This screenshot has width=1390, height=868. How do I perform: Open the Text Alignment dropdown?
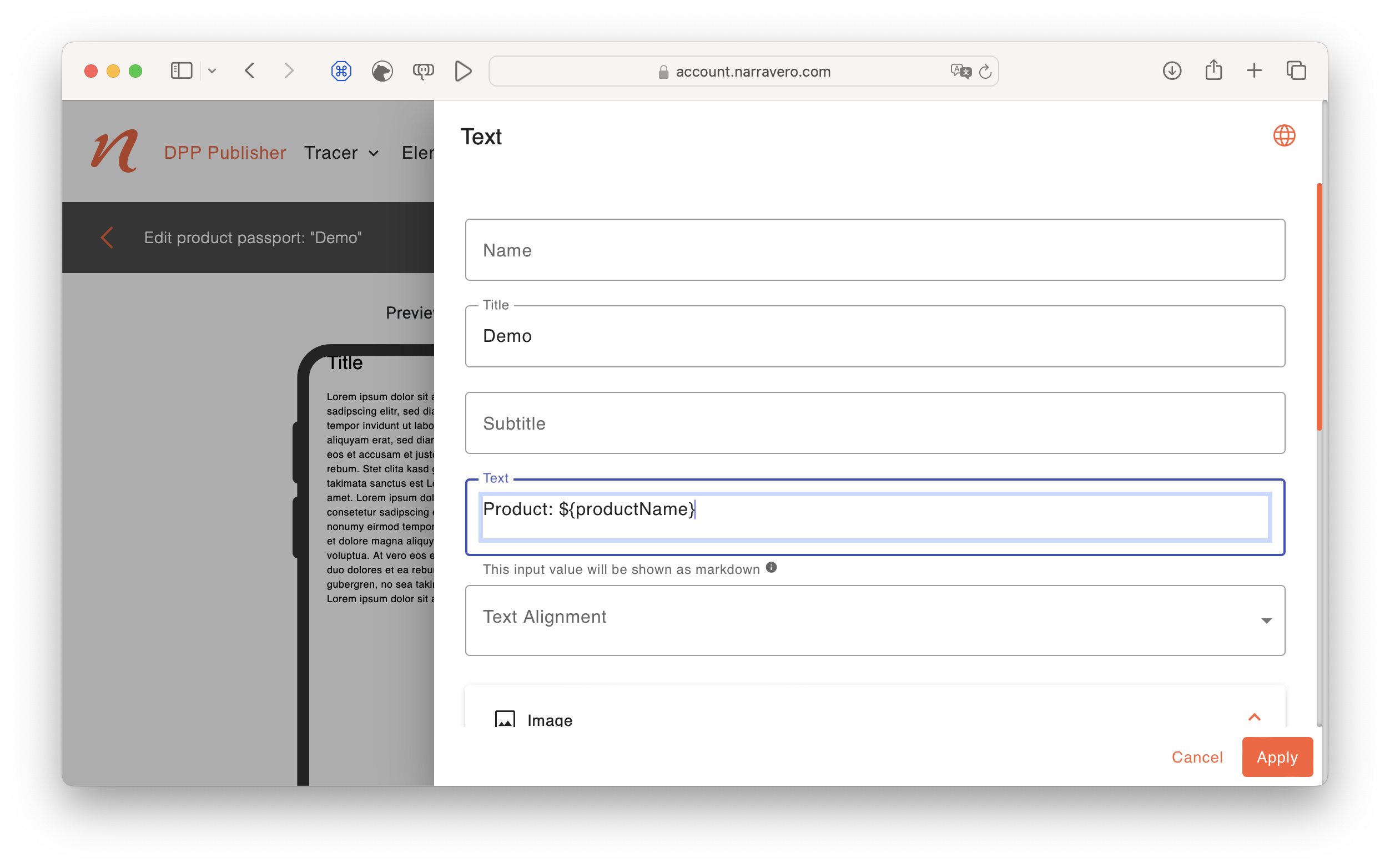(874, 620)
